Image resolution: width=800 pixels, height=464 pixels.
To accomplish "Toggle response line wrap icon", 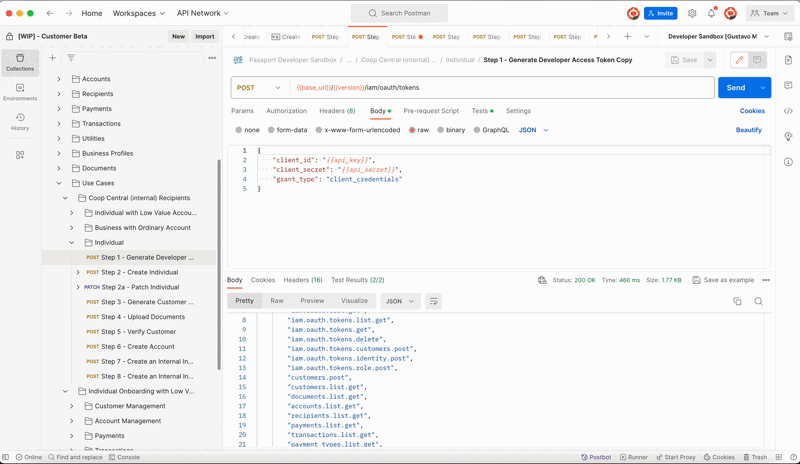I will [x=433, y=301].
